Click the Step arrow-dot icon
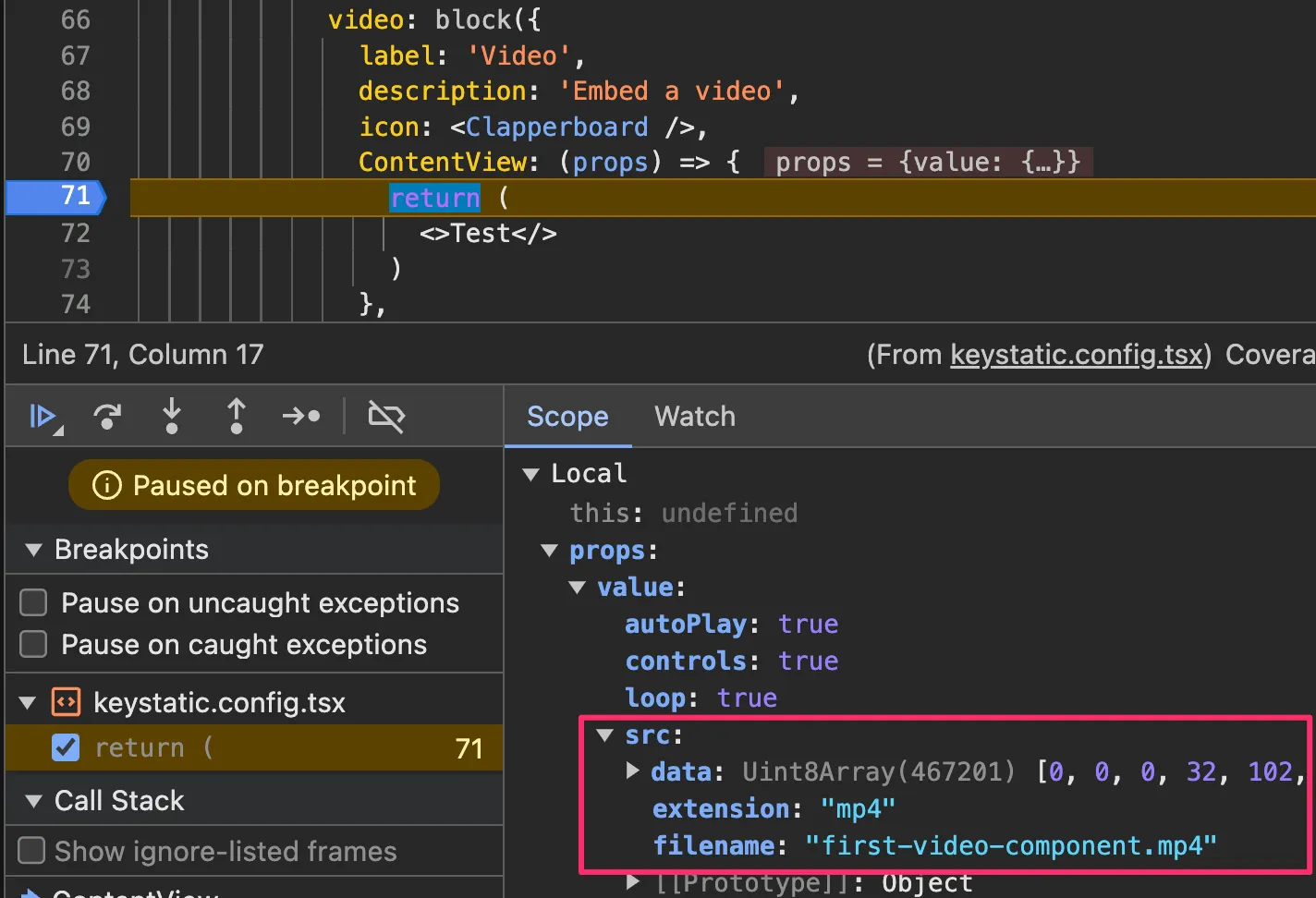This screenshot has width=1316, height=898. tap(301, 417)
